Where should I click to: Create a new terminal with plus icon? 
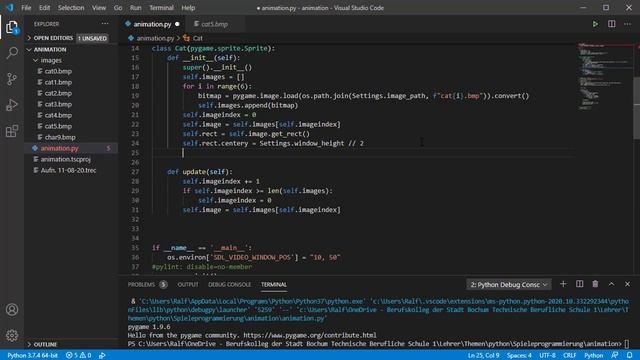click(563, 284)
